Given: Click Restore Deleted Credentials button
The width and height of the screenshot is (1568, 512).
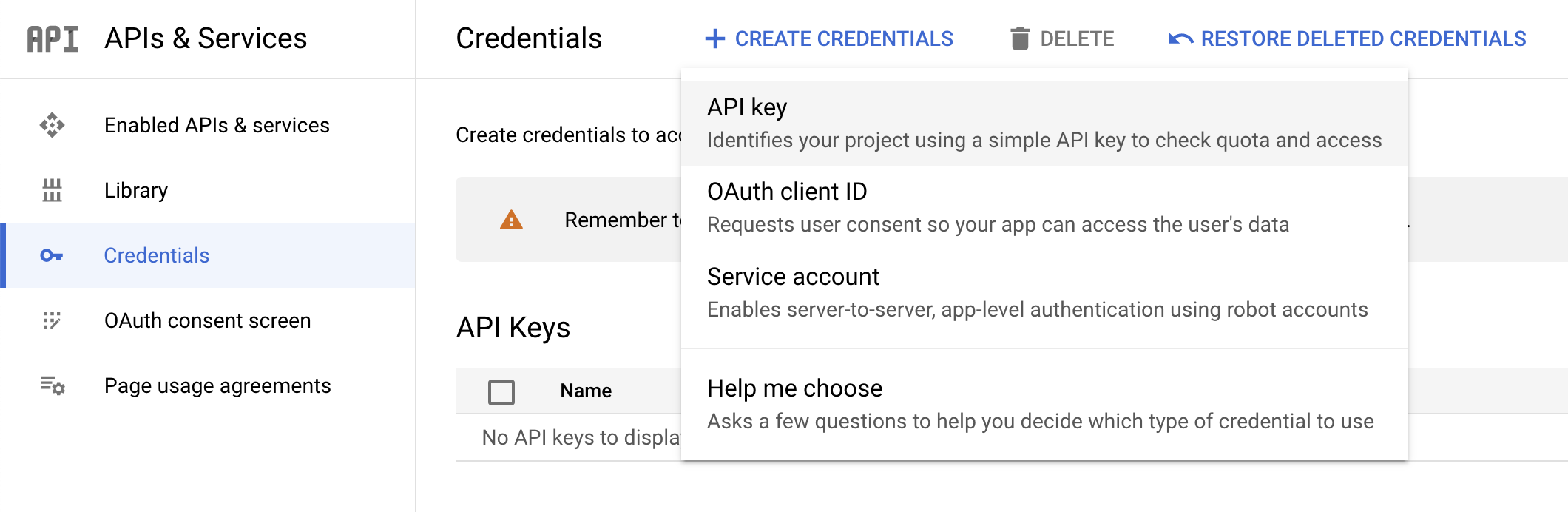Looking at the screenshot, I should [1362, 38].
